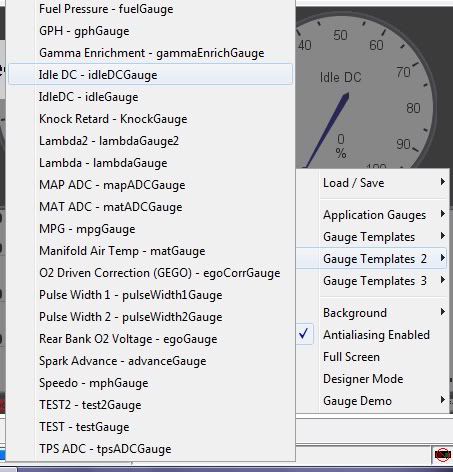Pick TPS ADC - tpsADCGauge

151,449
